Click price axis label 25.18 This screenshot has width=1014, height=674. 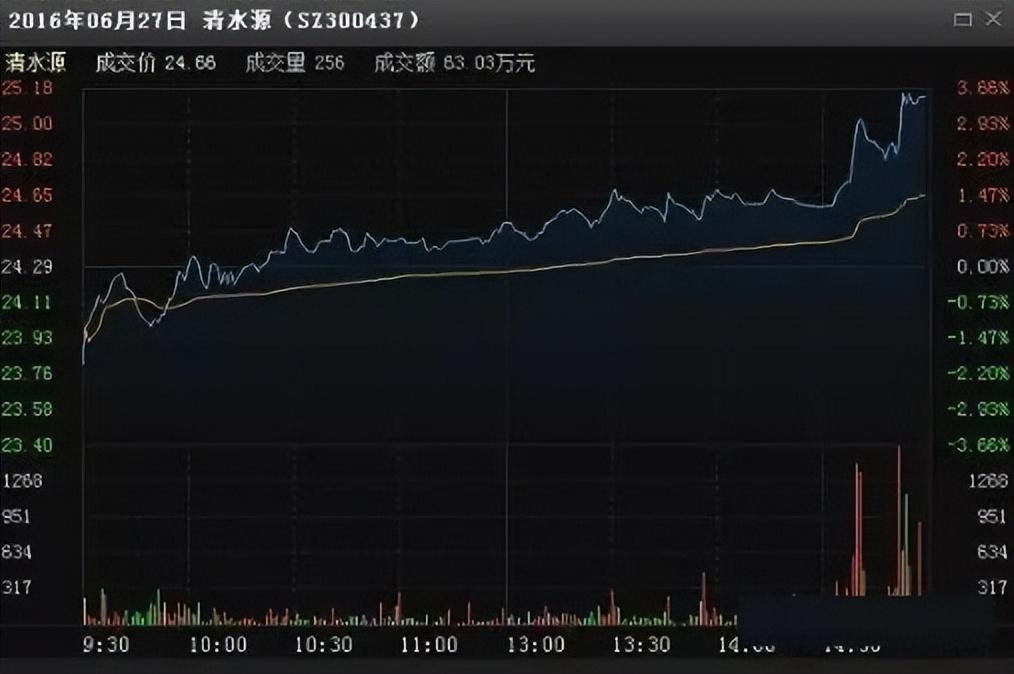[x=27, y=88]
